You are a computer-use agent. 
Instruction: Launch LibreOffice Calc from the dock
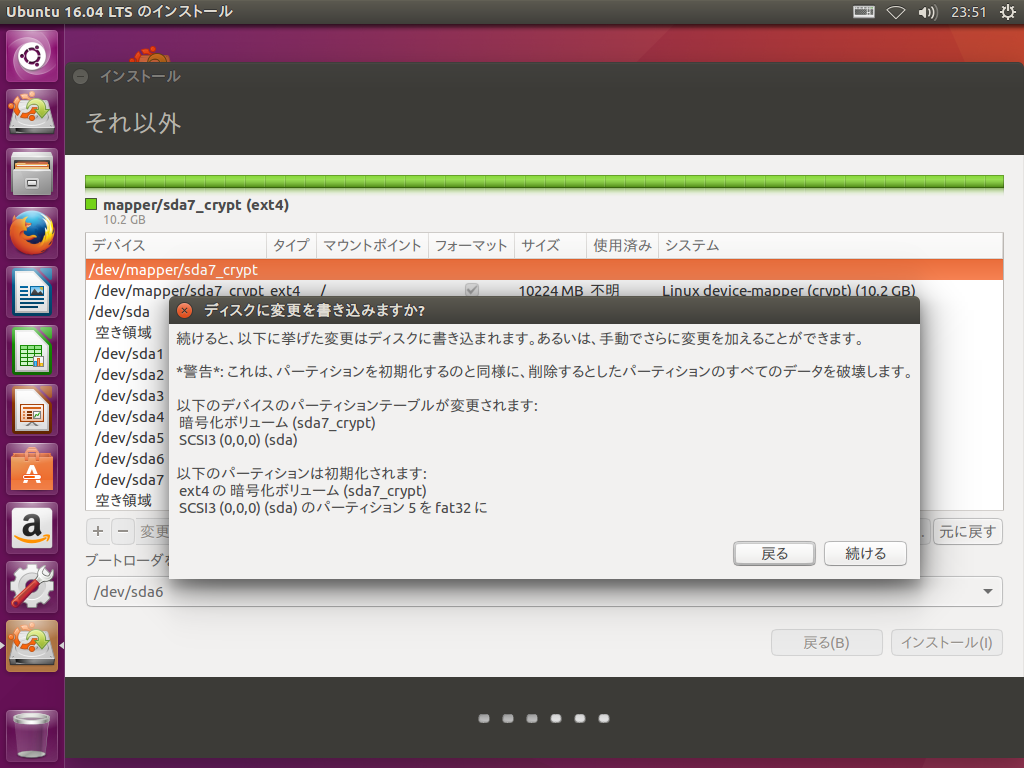click(32, 351)
